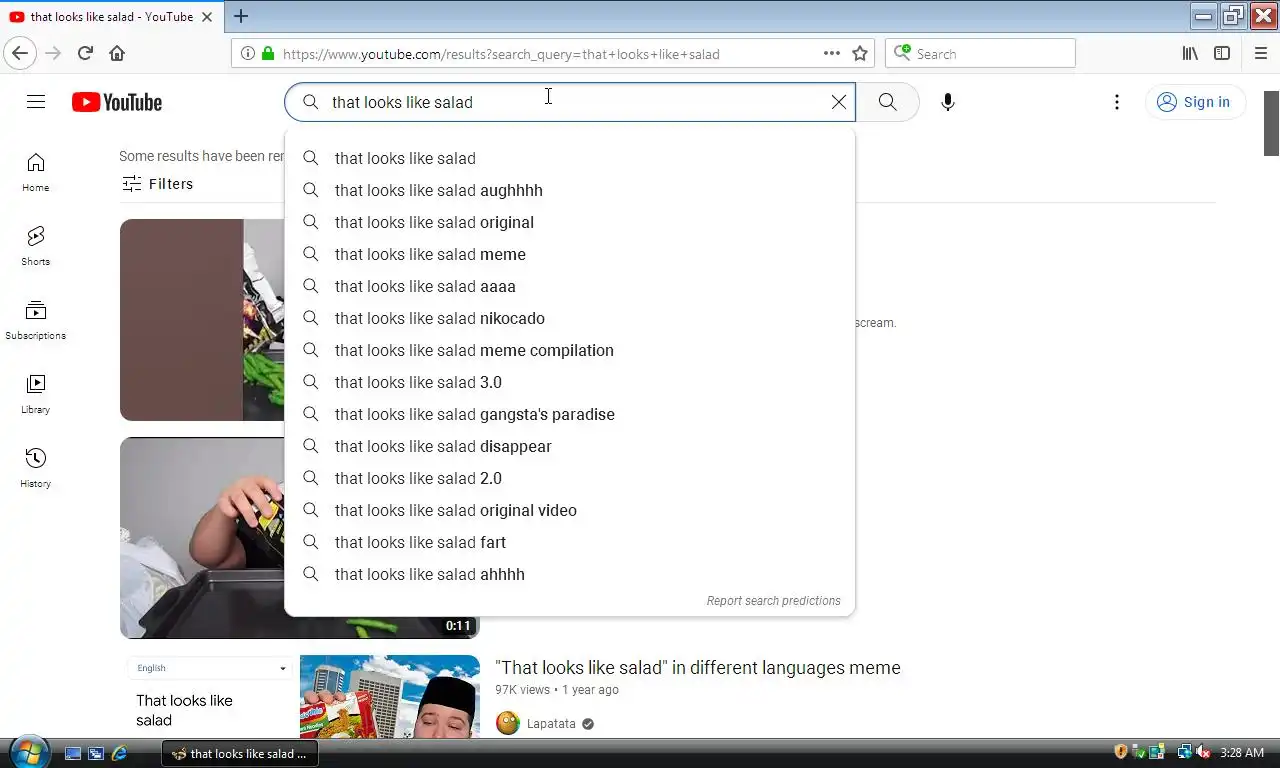This screenshot has width=1280, height=768.
Task: Open Subscriptions in the sidebar
Action: 36,320
